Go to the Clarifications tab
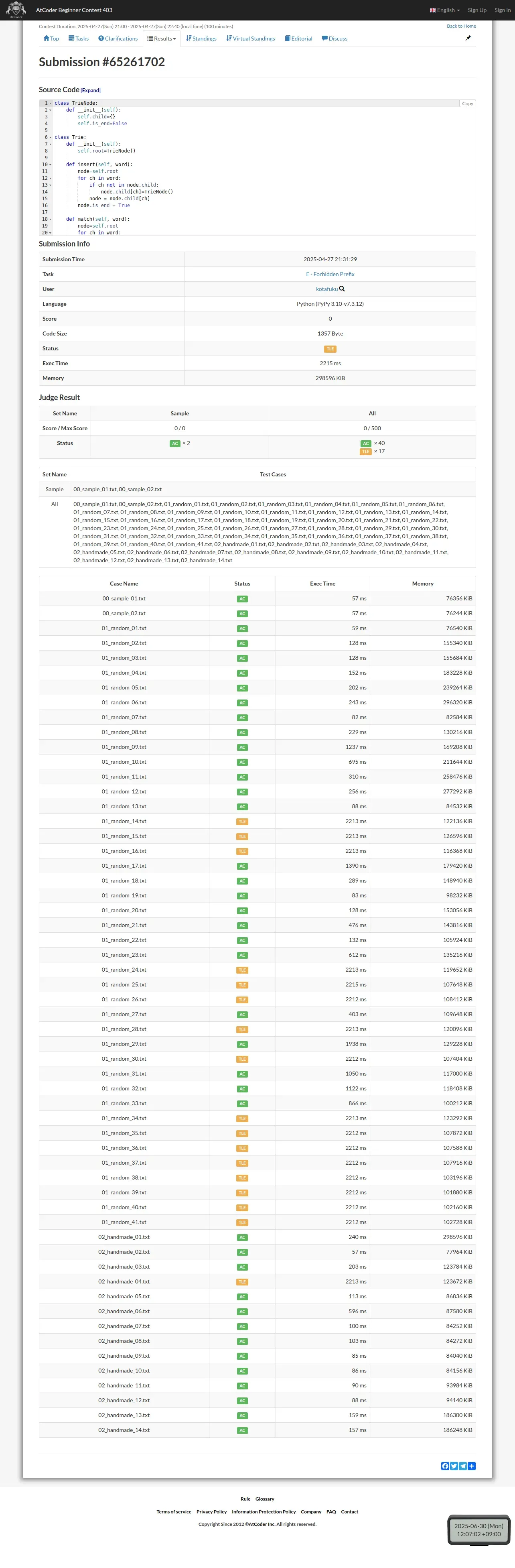Image resolution: width=515 pixels, height=1568 pixels. [x=118, y=39]
